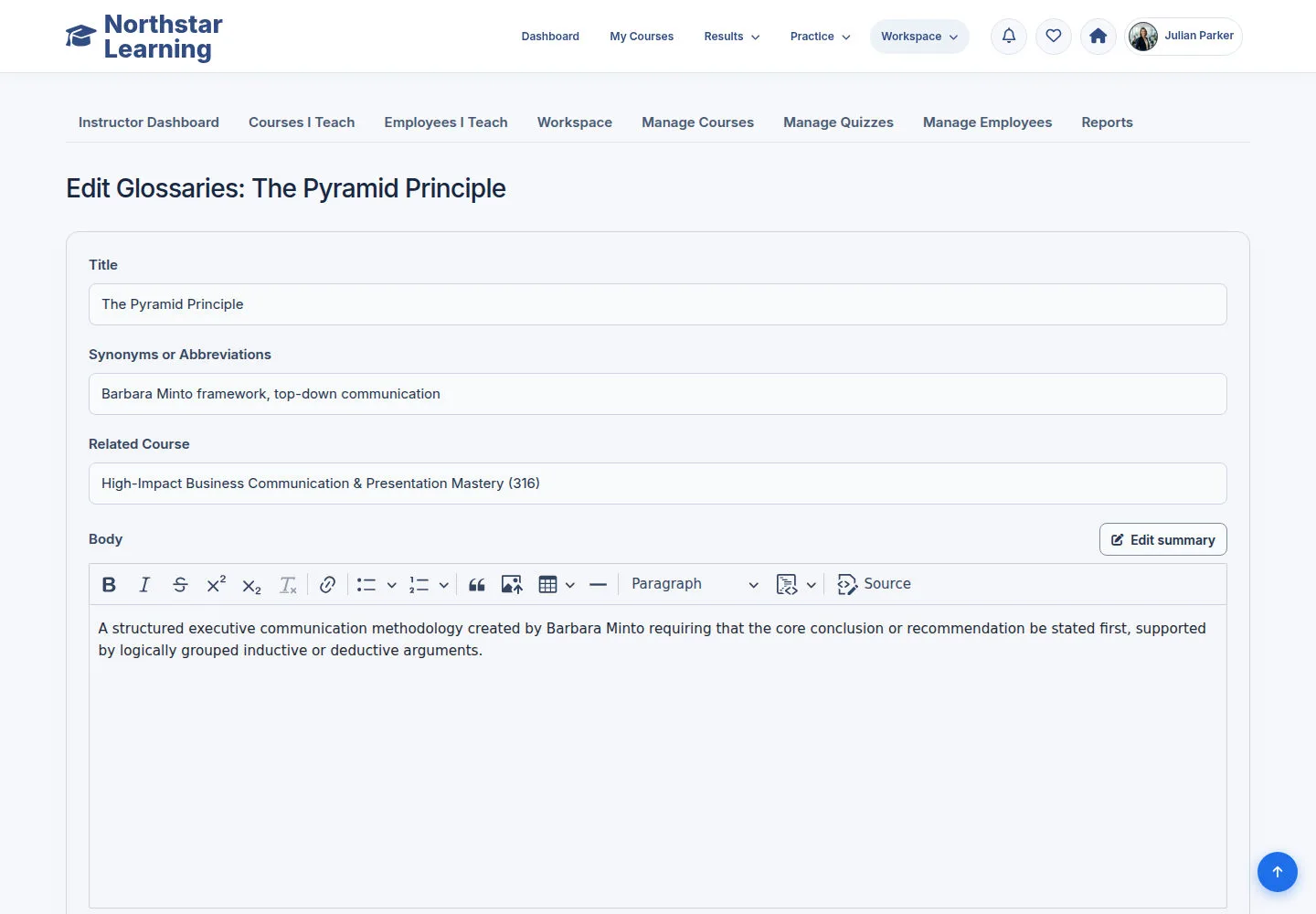Open Courses I Teach tab
The image size is (1316, 914).
click(x=302, y=122)
